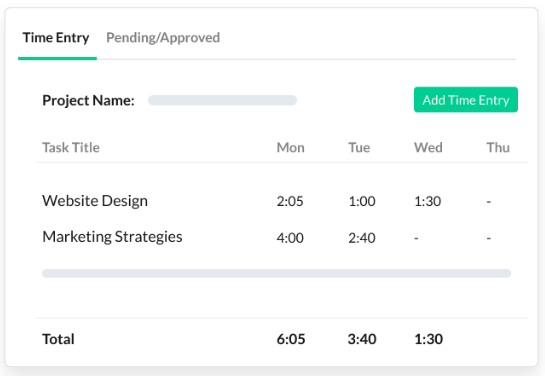Image resolution: width=545 pixels, height=376 pixels.
Task: Click Marketing Strategies Tuesday entry 2:40
Action: [362, 238]
